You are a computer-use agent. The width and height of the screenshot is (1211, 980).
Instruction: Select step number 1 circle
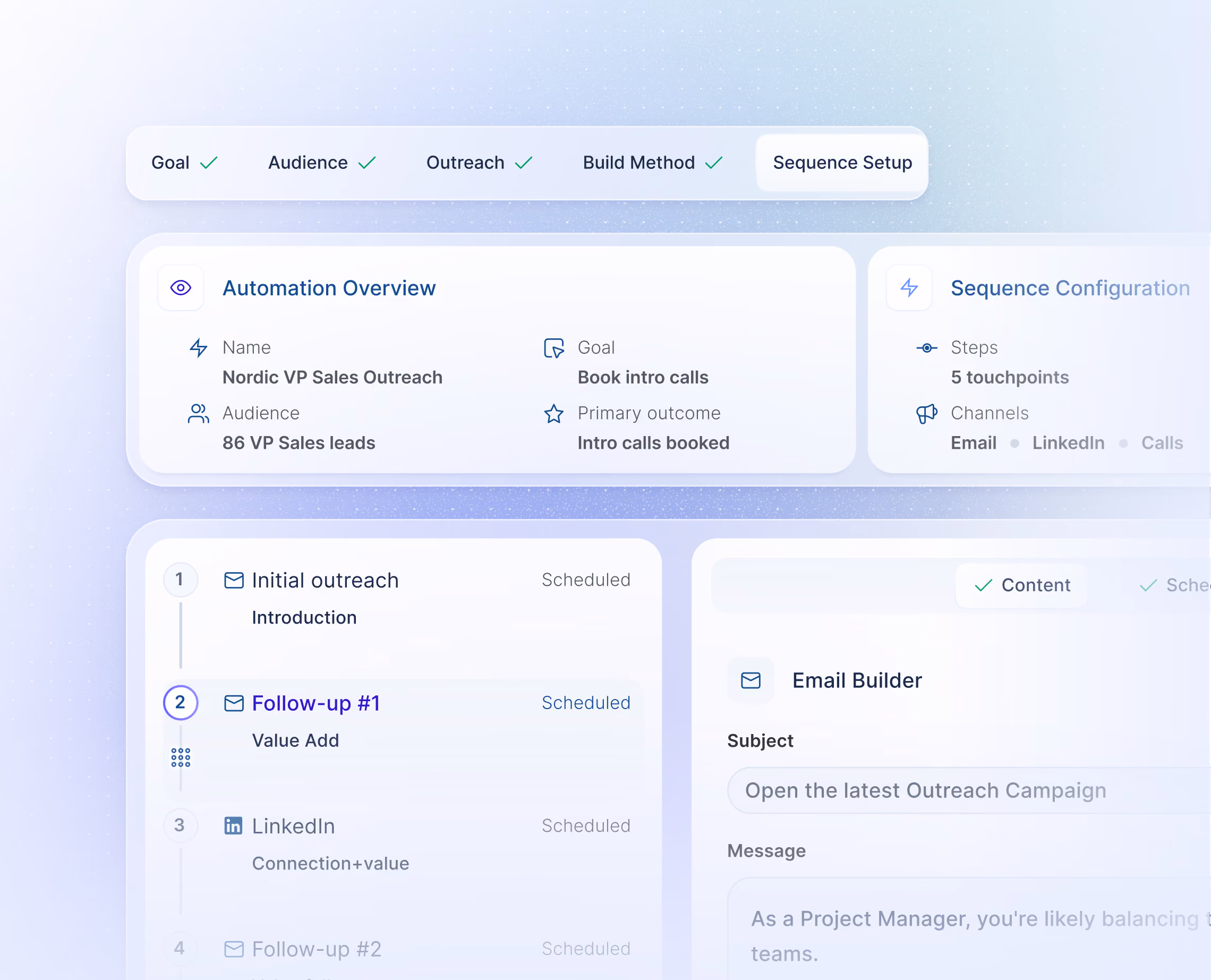180,580
